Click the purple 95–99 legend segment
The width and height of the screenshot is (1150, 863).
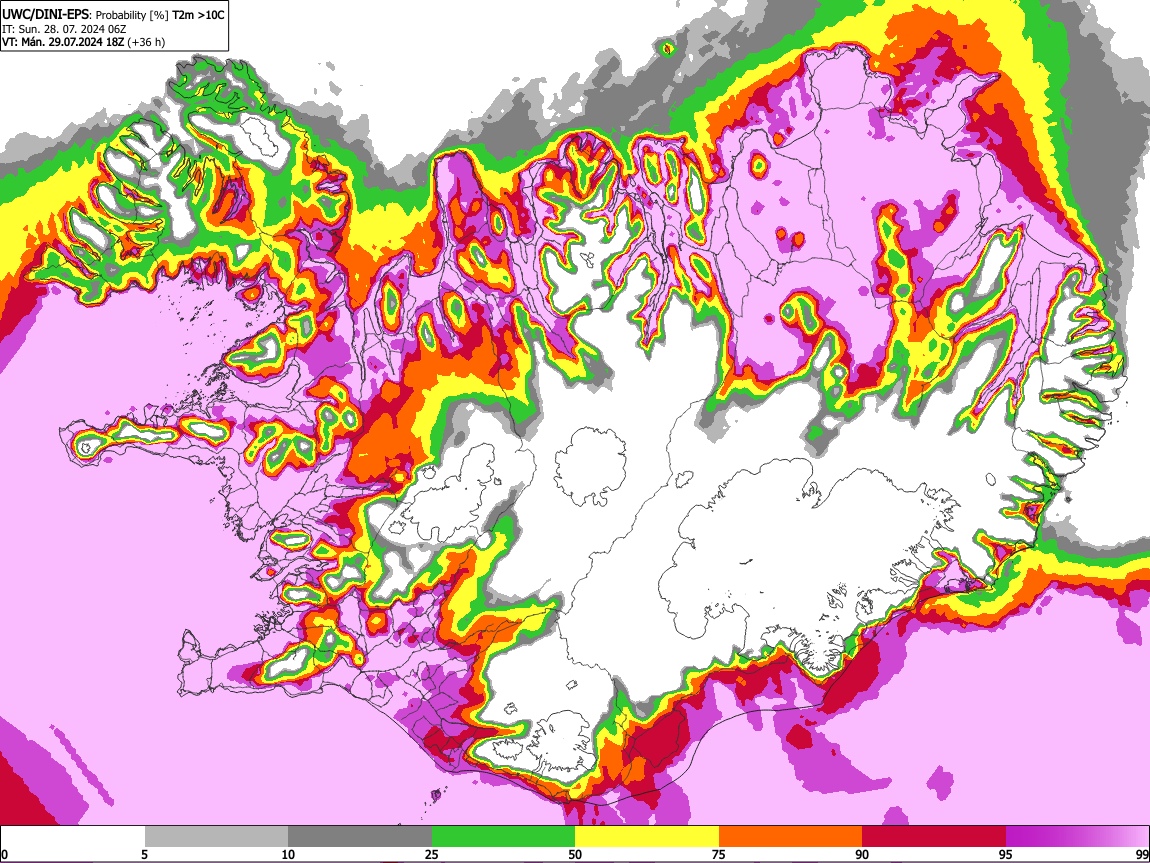1077,836
